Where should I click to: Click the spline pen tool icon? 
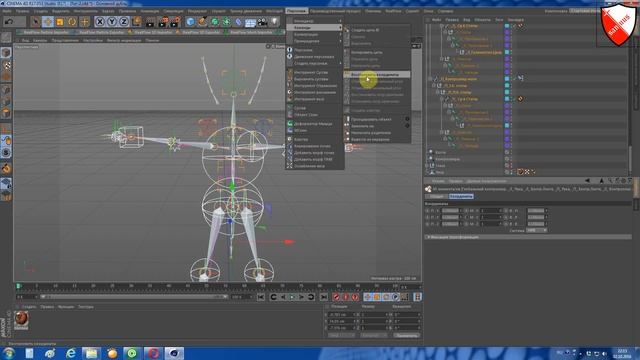[202, 21]
